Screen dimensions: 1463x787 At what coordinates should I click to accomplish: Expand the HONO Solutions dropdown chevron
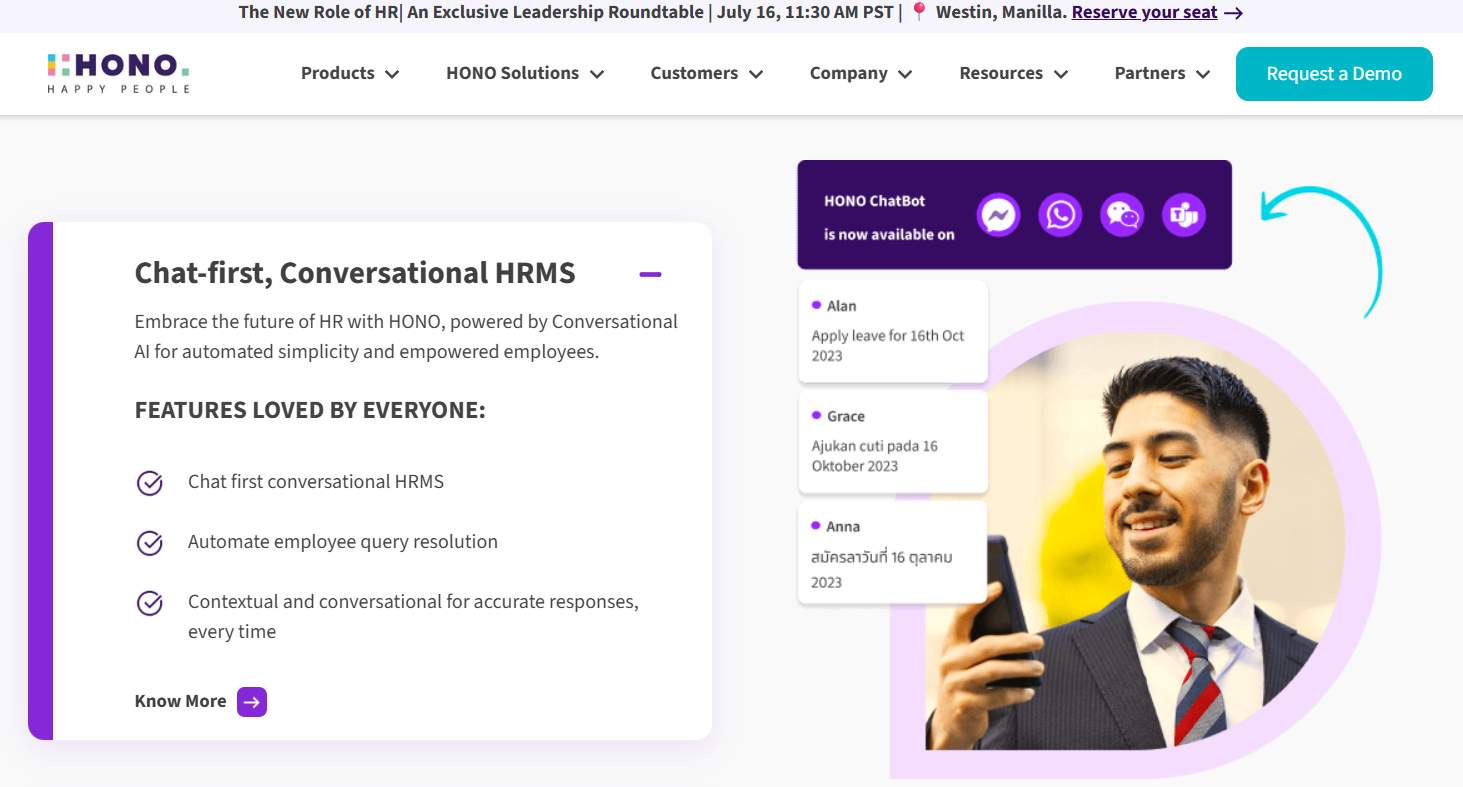[x=597, y=74]
